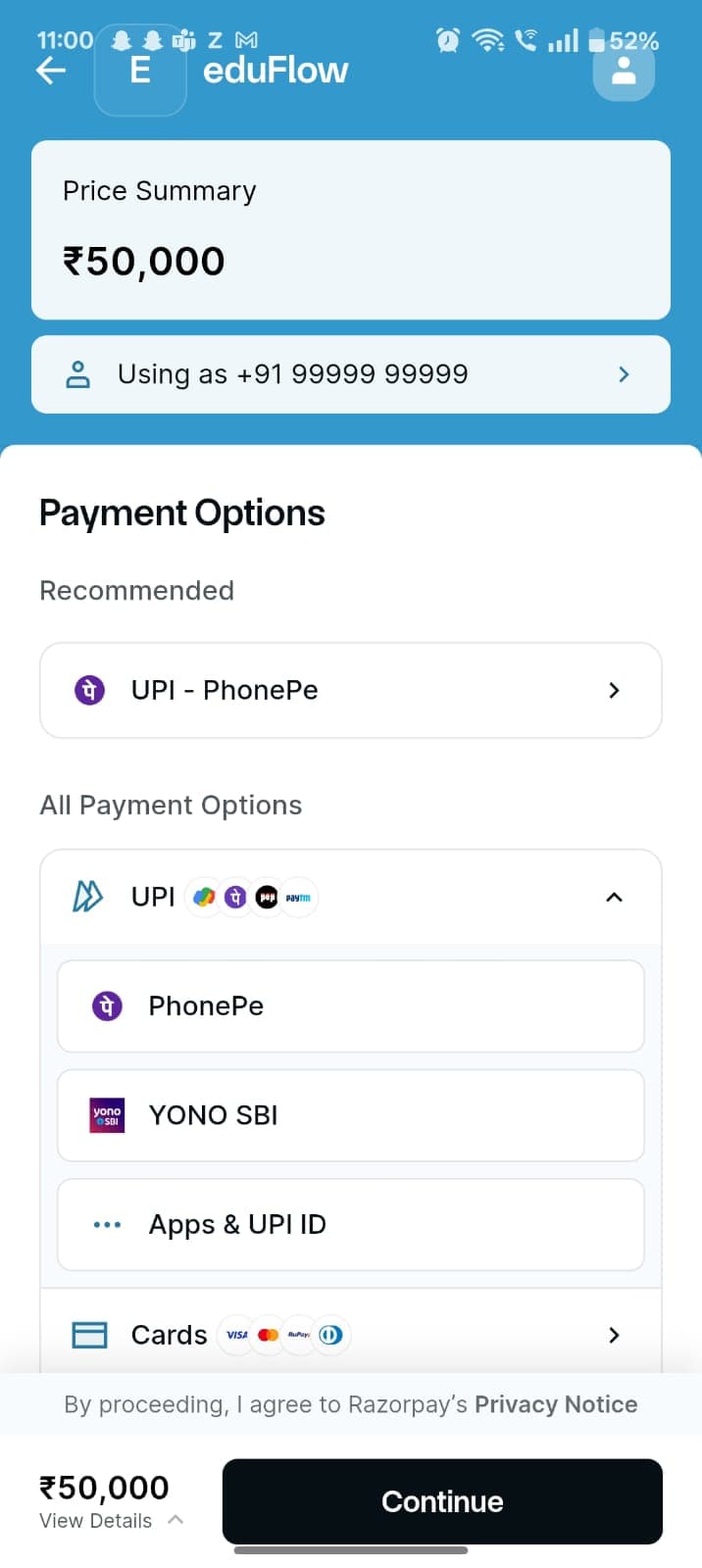Expand the Cards payment option
The image size is (702, 1568).
click(x=614, y=1335)
